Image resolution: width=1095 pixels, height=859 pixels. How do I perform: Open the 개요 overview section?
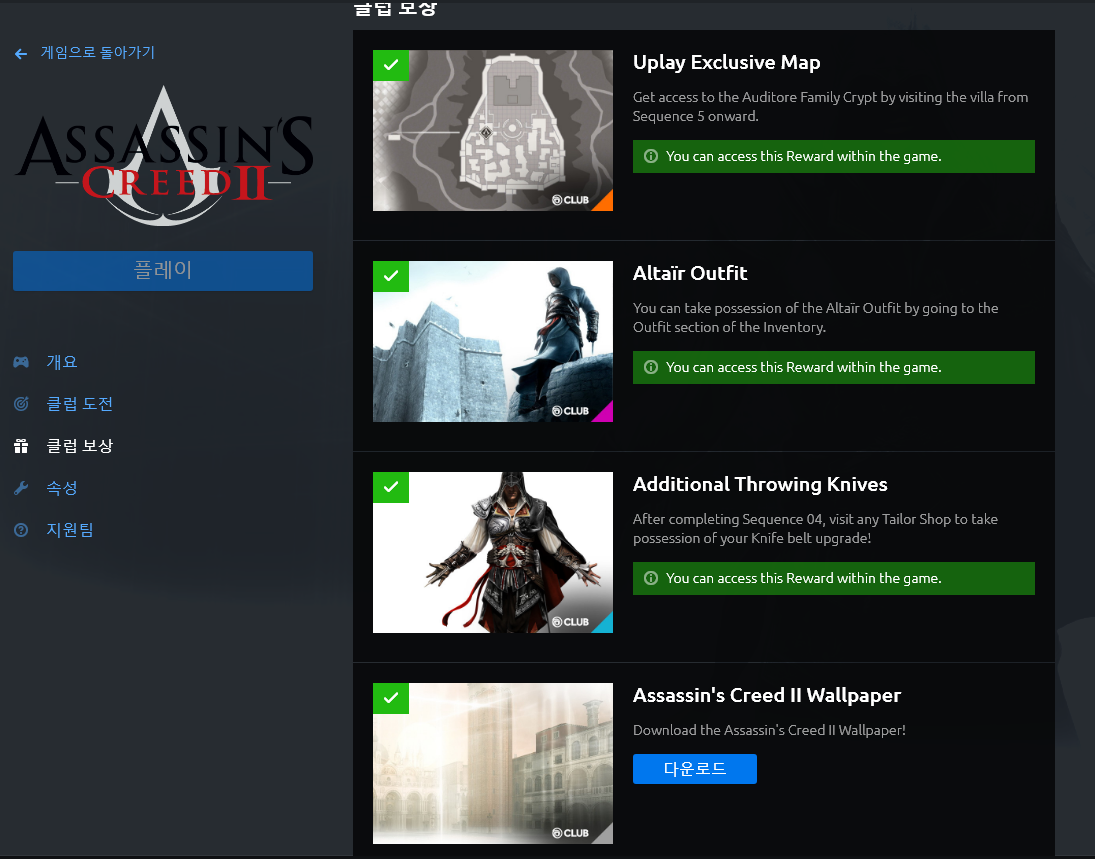coord(62,362)
